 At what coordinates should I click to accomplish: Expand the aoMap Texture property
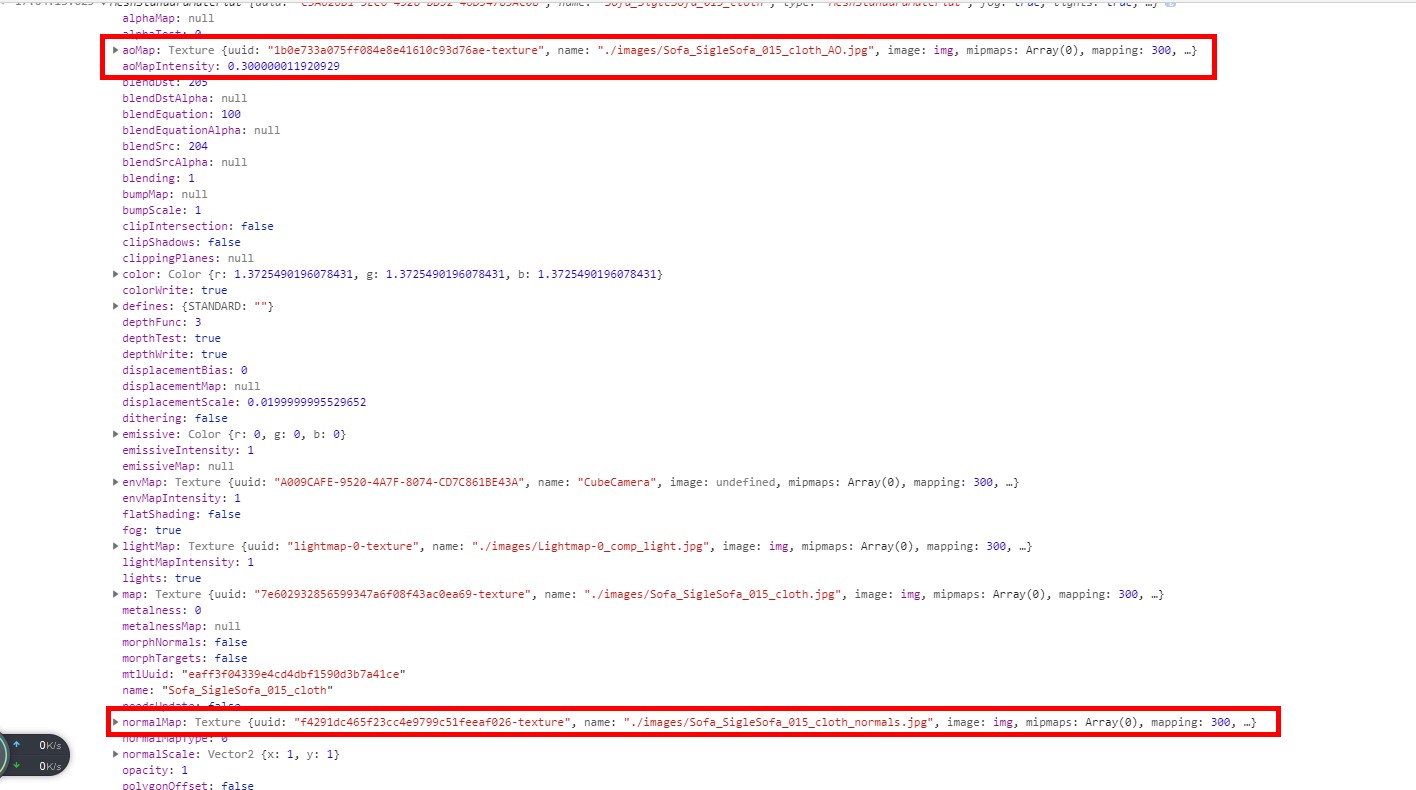pyautogui.click(x=115, y=49)
